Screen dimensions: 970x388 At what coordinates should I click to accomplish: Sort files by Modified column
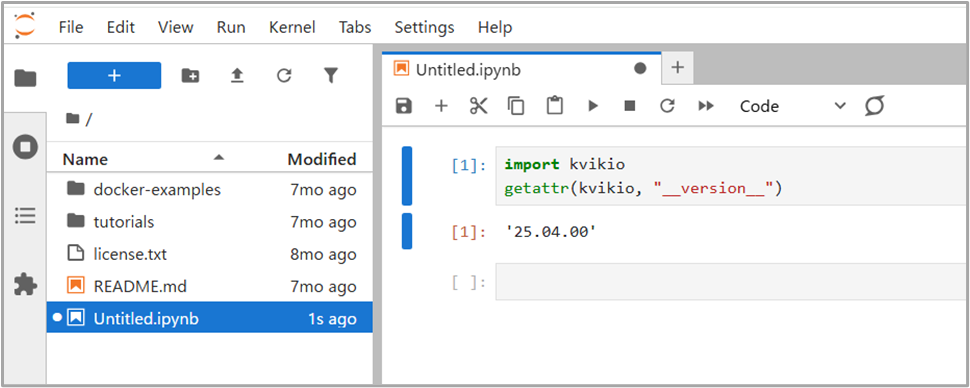tap(322, 159)
